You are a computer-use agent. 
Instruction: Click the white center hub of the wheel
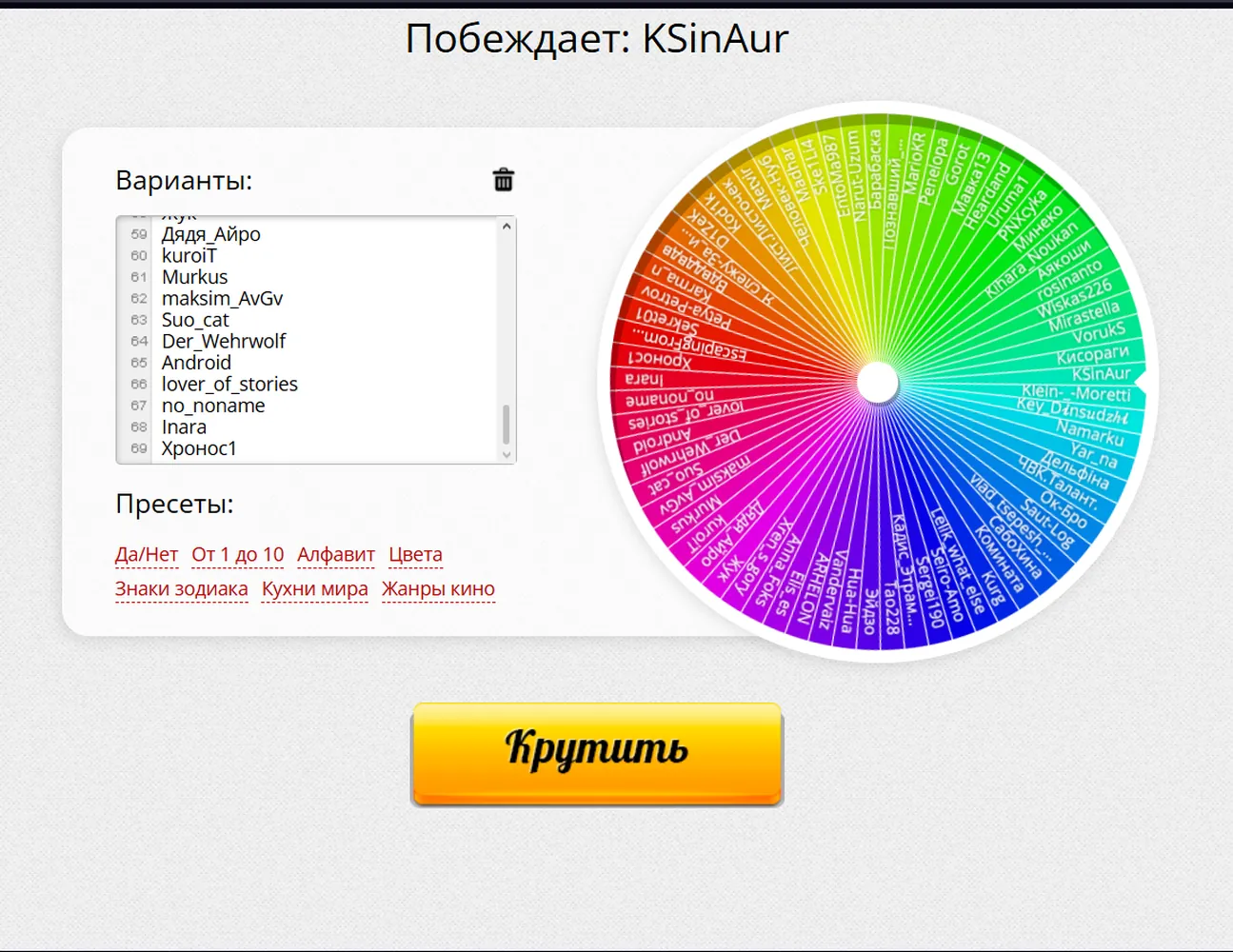878,383
